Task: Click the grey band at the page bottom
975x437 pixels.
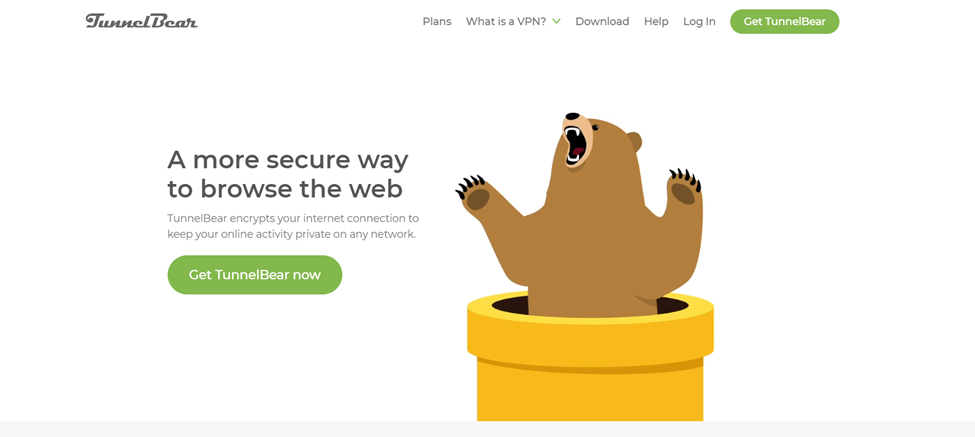Action: coord(488,430)
